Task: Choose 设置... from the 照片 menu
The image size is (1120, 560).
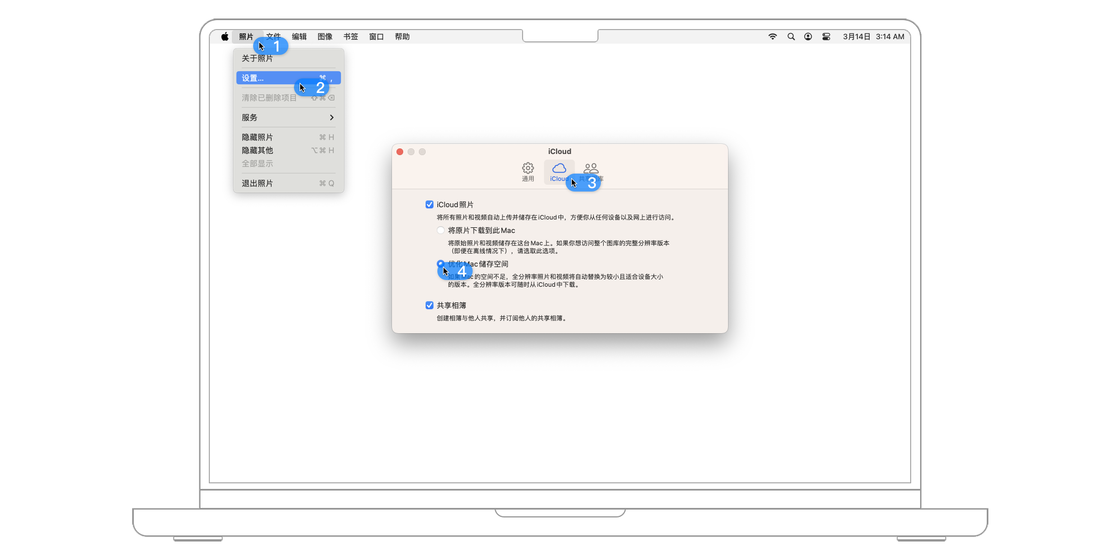Action: (x=289, y=79)
